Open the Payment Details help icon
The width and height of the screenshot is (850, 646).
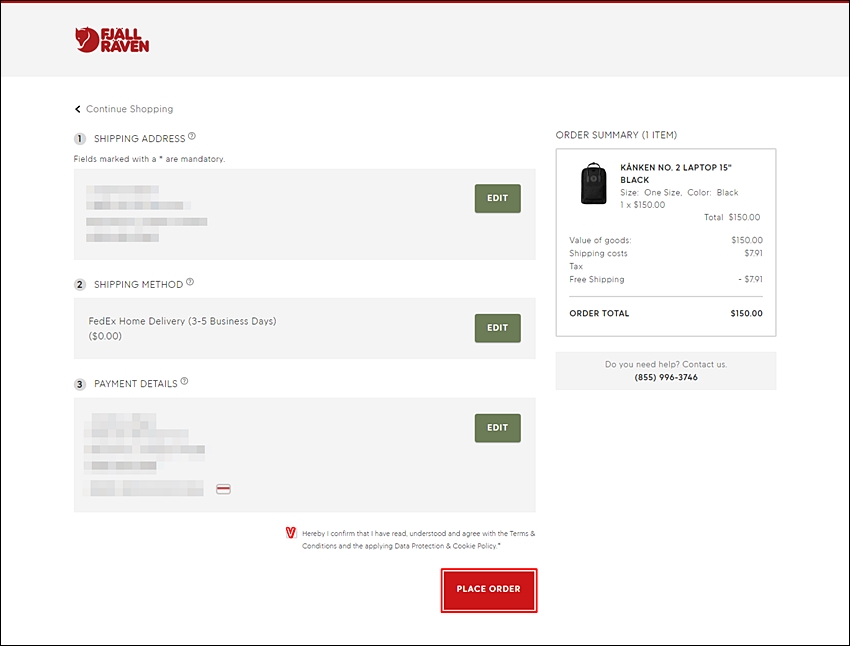pyautogui.click(x=184, y=381)
